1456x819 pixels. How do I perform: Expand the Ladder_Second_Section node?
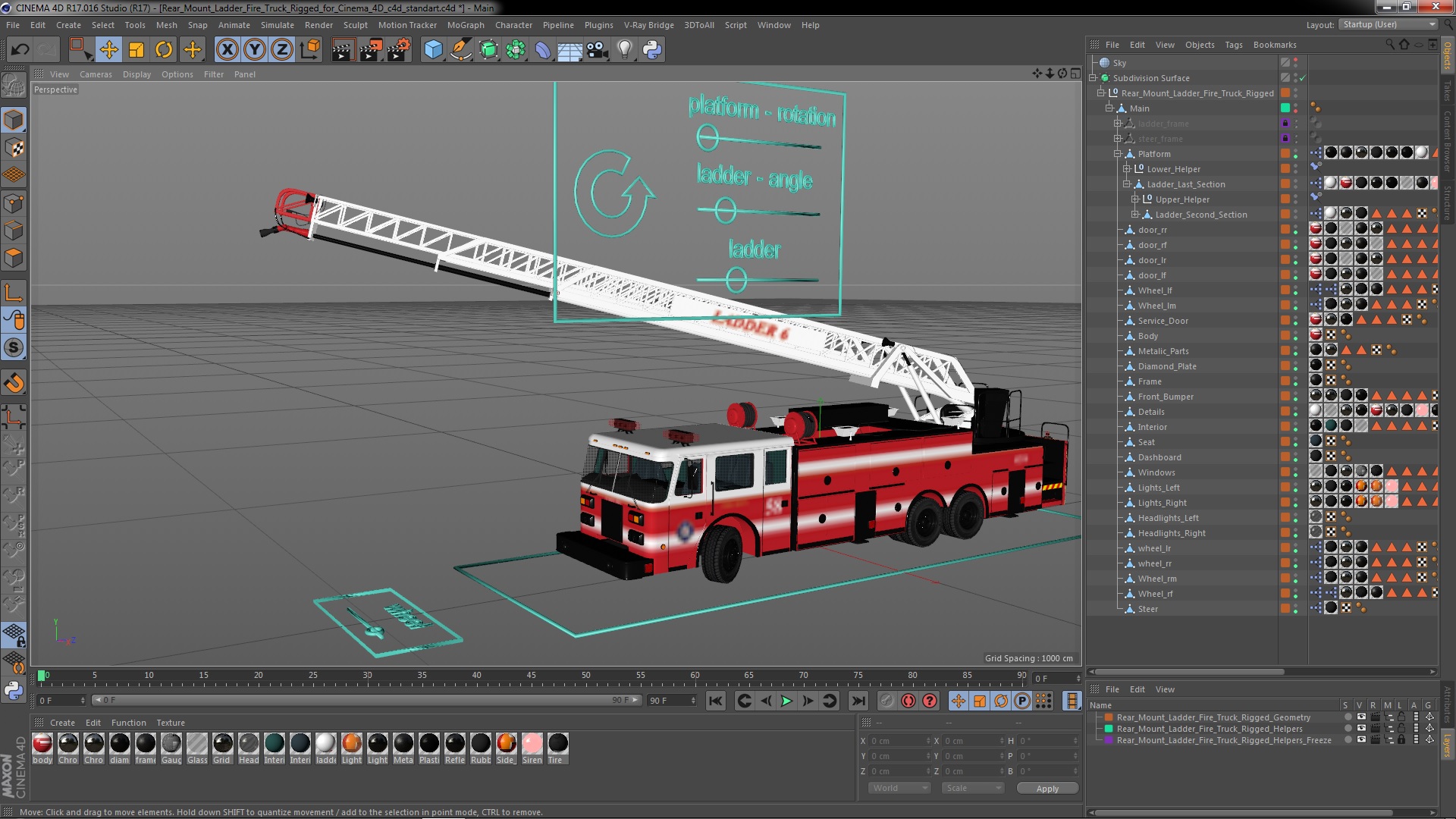click(1135, 215)
